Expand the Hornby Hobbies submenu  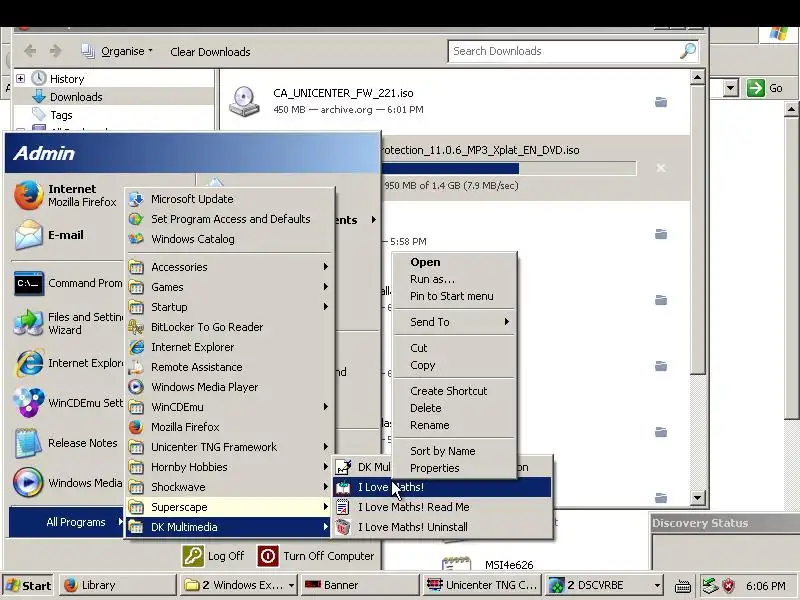coord(230,467)
